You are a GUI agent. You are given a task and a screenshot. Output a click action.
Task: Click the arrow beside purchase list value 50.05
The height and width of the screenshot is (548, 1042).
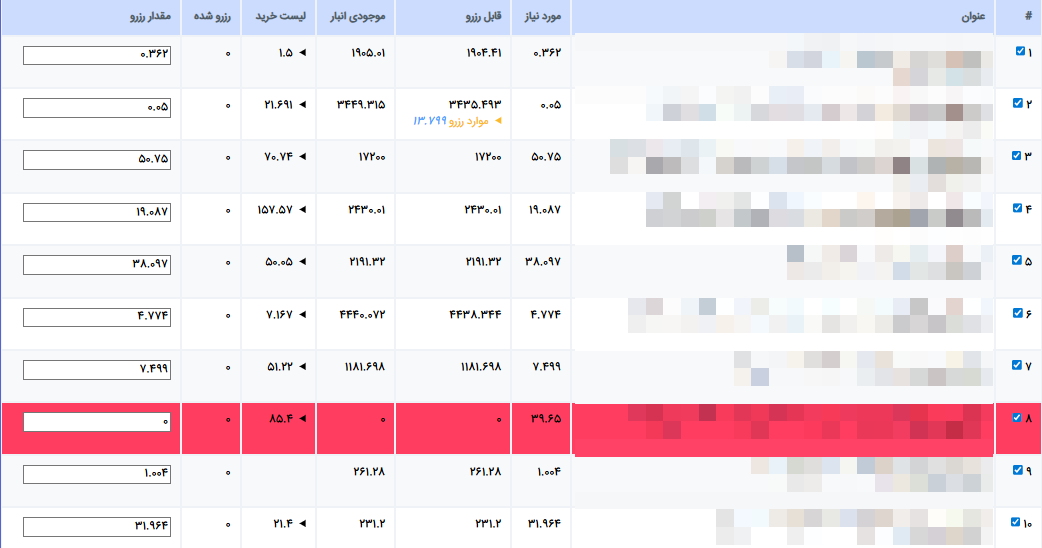tap(302, 261)
